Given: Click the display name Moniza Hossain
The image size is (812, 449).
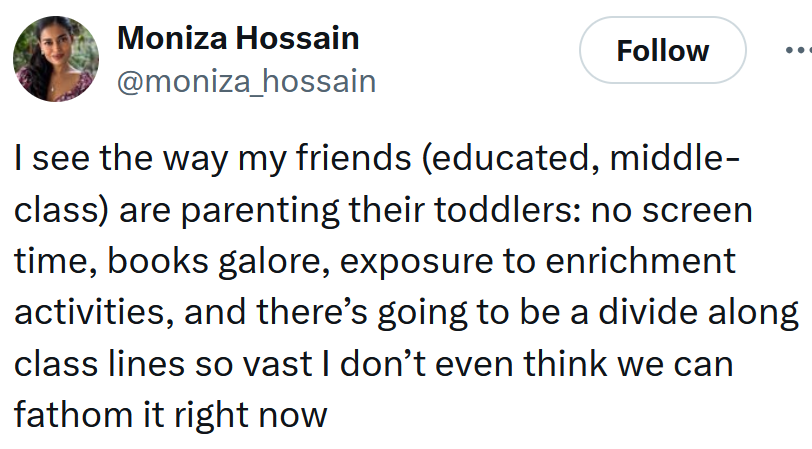Looking at the screenshot, I should (238, 39).
